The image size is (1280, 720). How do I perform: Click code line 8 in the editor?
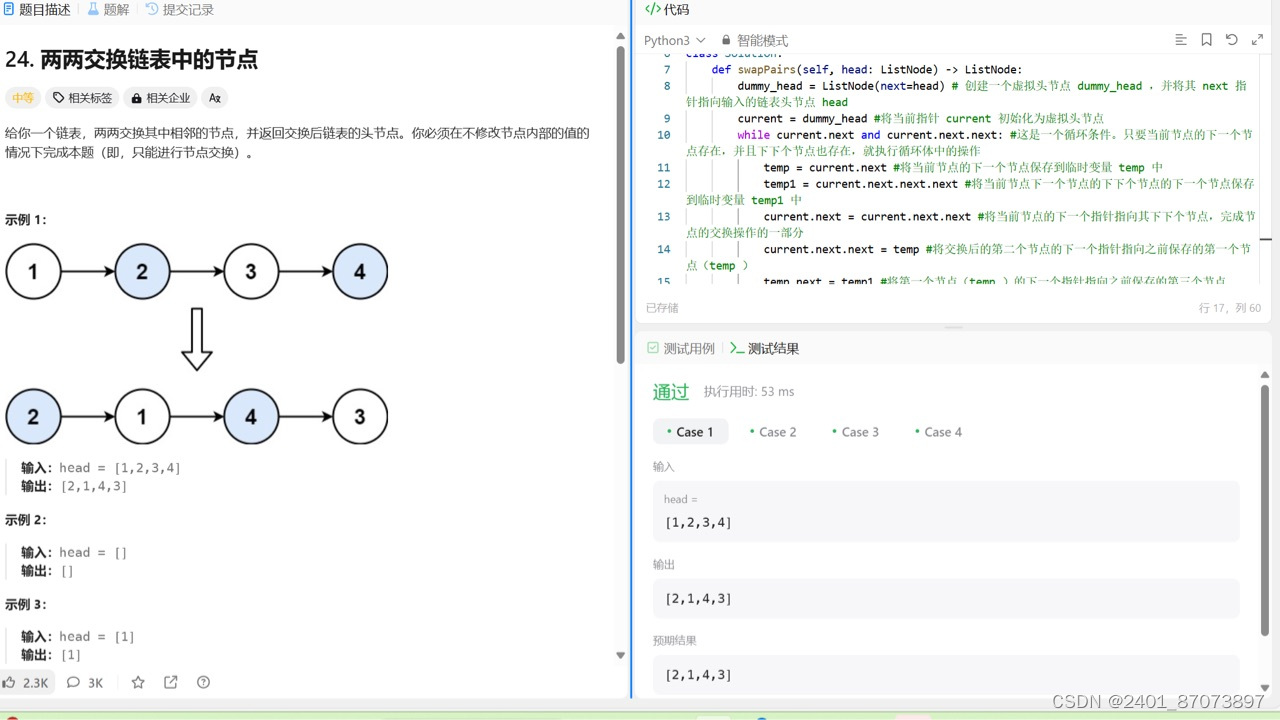966,94
